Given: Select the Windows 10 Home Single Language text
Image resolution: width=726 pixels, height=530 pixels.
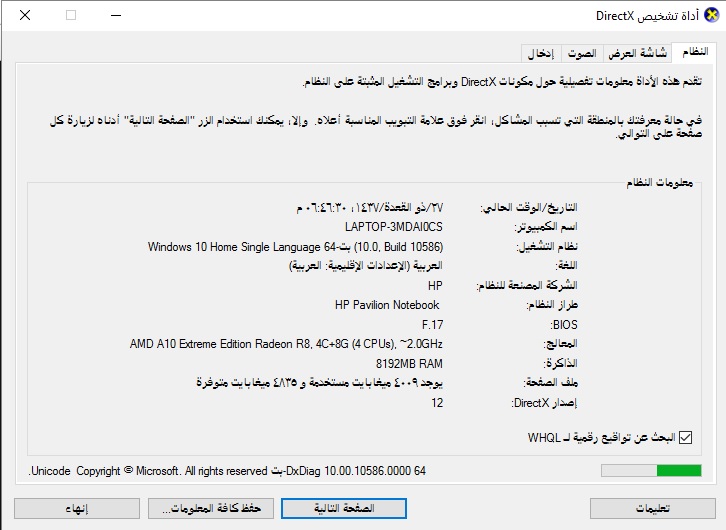Looking at the screenshot, I should point(295,247).
